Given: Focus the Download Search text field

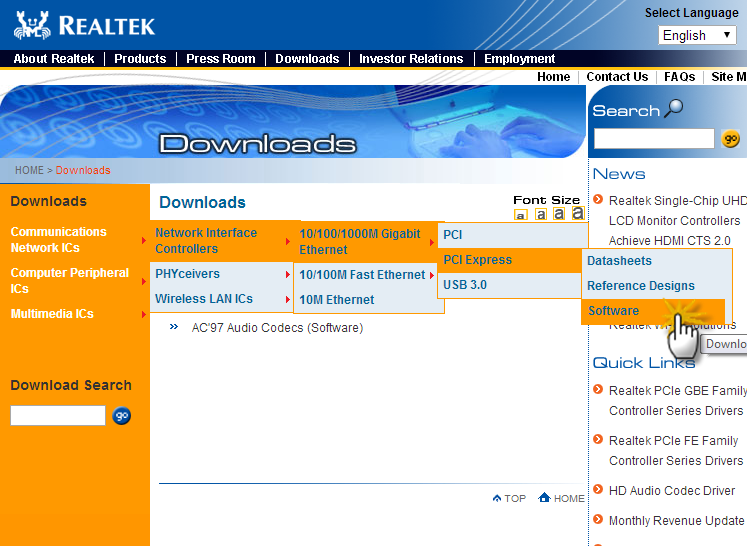Looking at the screenshot, I should click(58, 415).
